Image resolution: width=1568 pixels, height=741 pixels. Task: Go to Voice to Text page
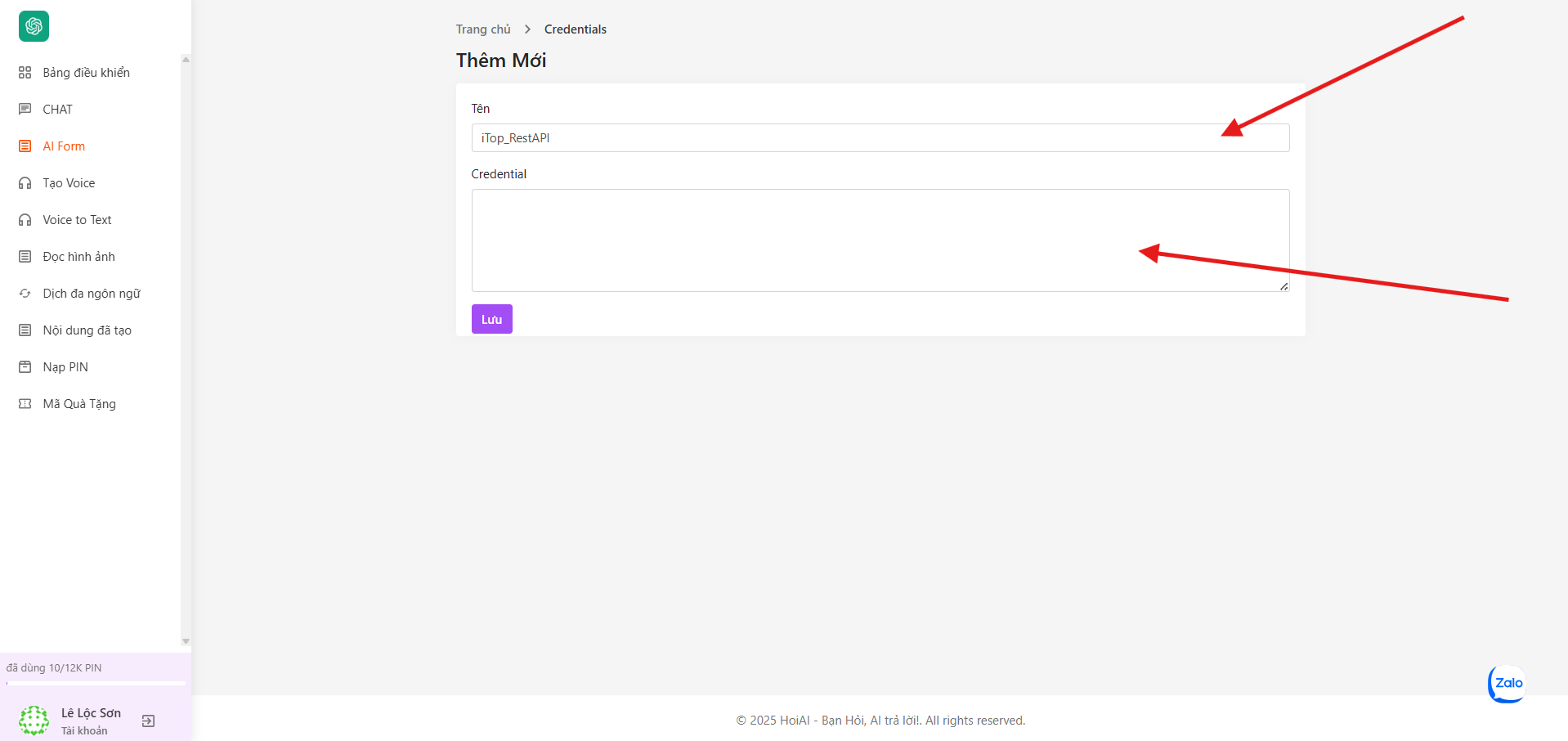click(x=77, y=220)
